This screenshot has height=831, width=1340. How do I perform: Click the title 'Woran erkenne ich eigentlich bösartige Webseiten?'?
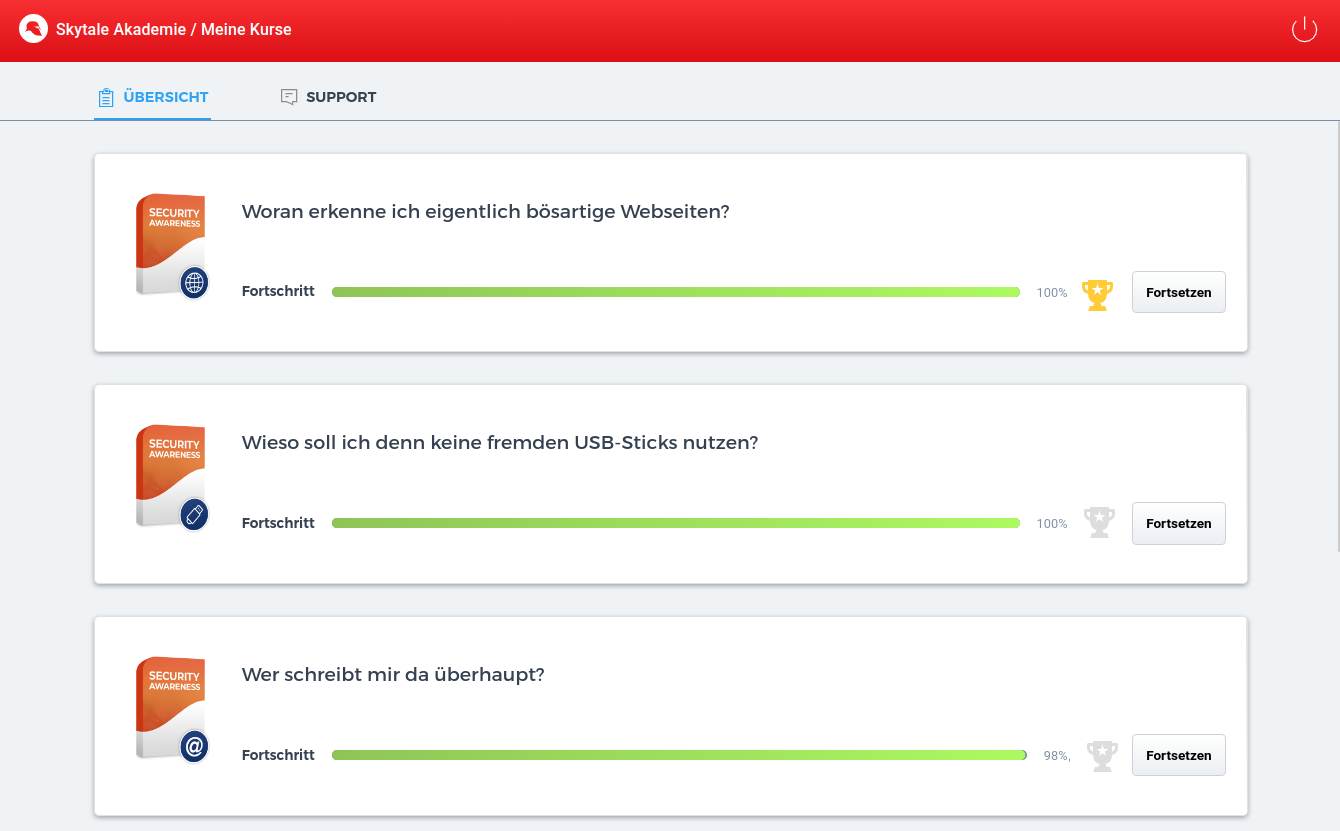coord(486,212)
